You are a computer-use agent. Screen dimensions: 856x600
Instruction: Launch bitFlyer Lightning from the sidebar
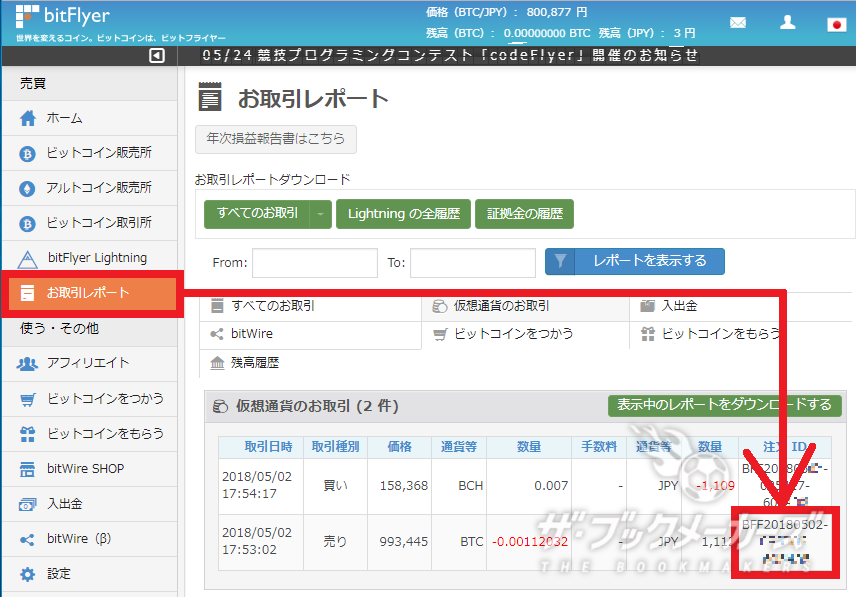(x=90, y=258)
